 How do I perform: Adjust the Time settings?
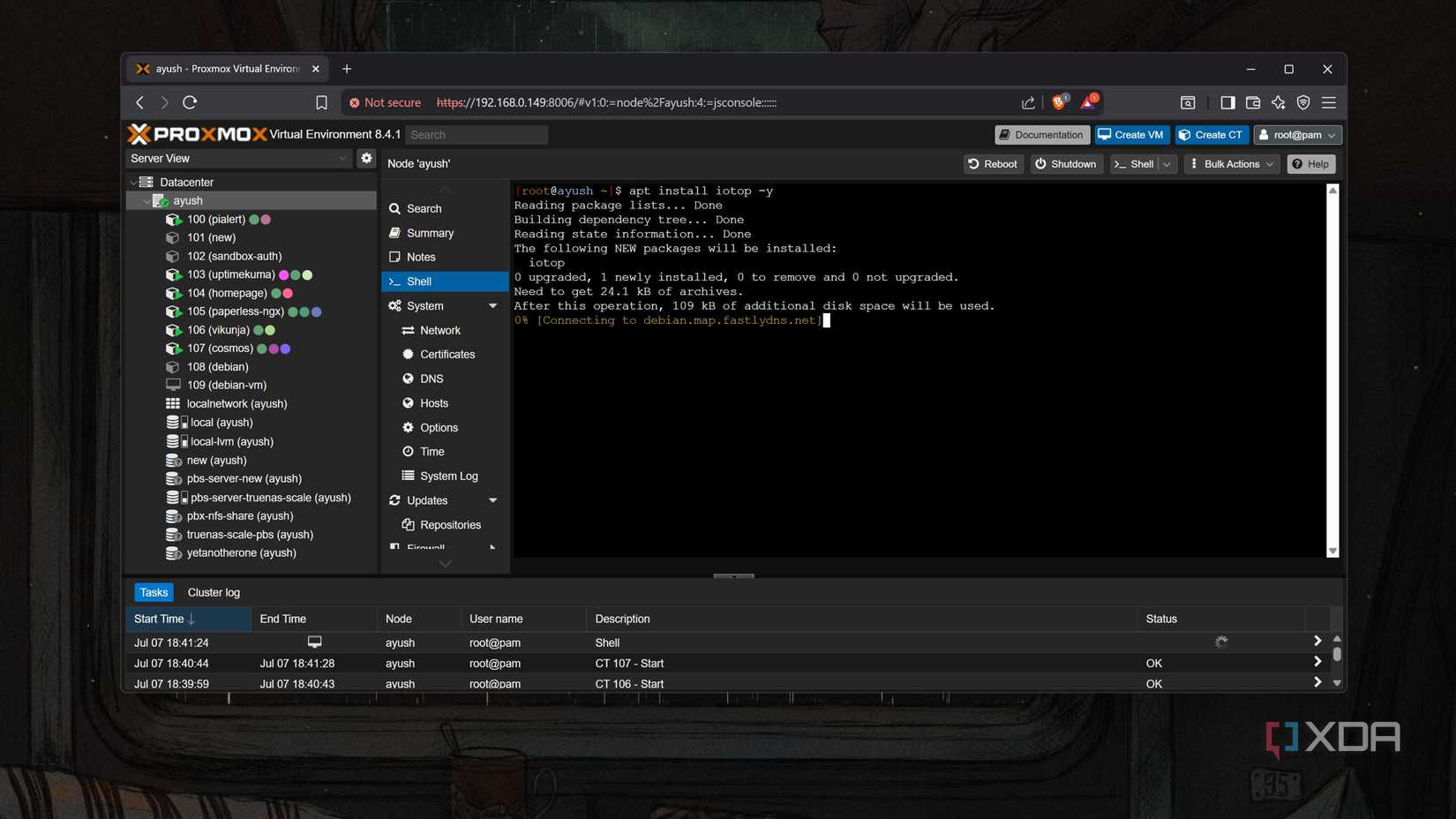point(433,451)
